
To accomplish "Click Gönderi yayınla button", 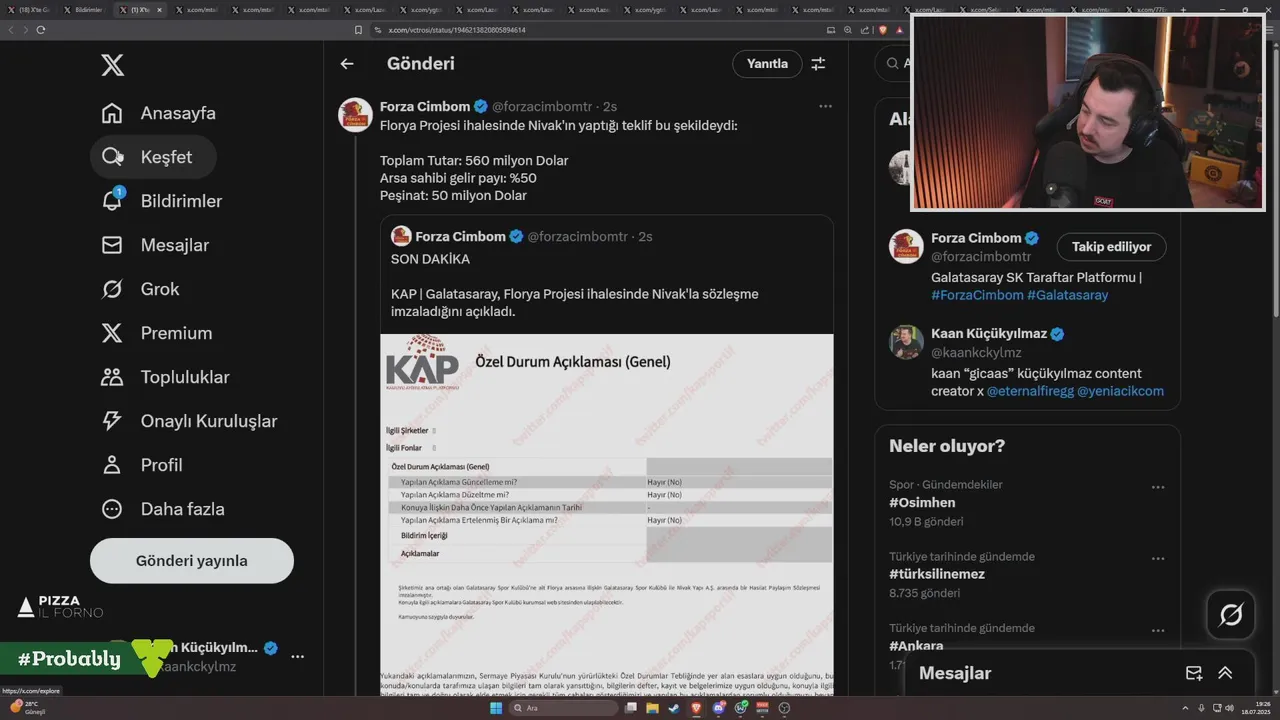I will pyautogui.click(x=192, y=561).
